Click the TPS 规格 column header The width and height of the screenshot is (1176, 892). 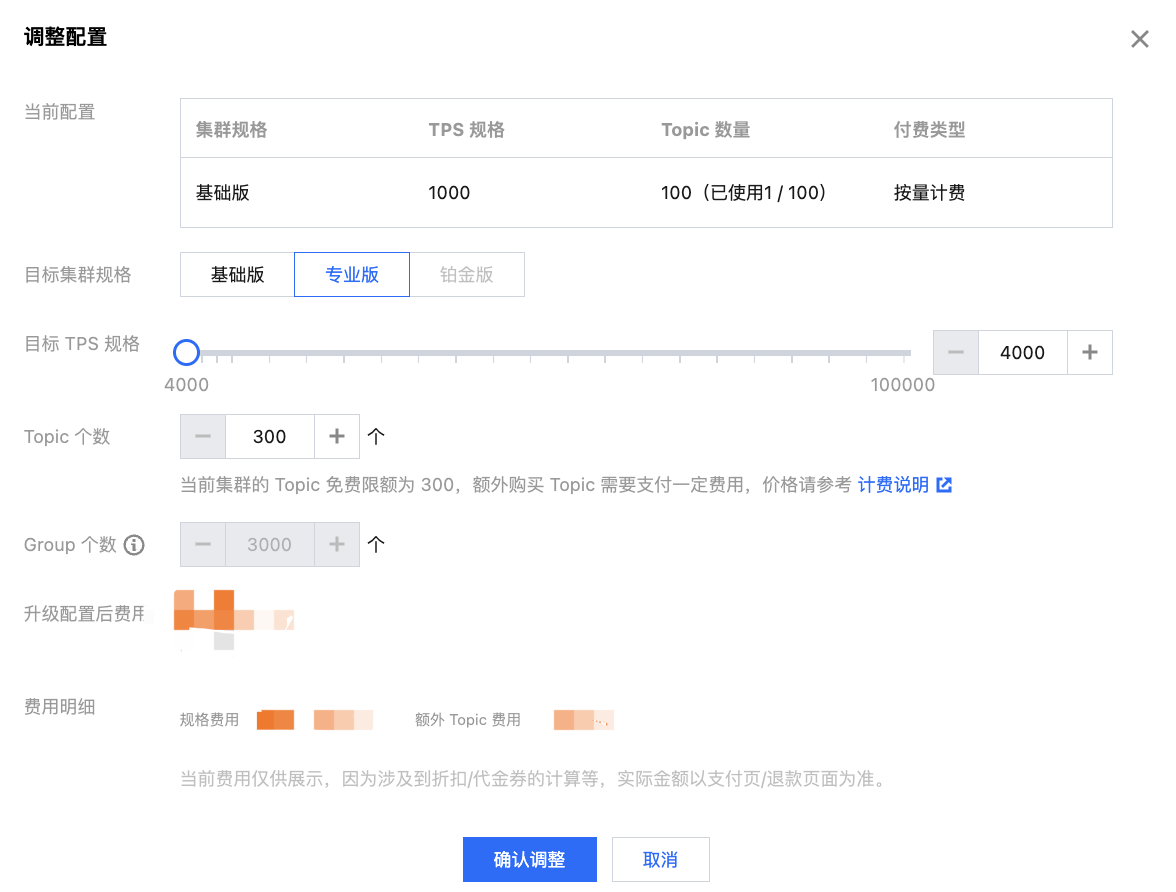coord(466,130)
